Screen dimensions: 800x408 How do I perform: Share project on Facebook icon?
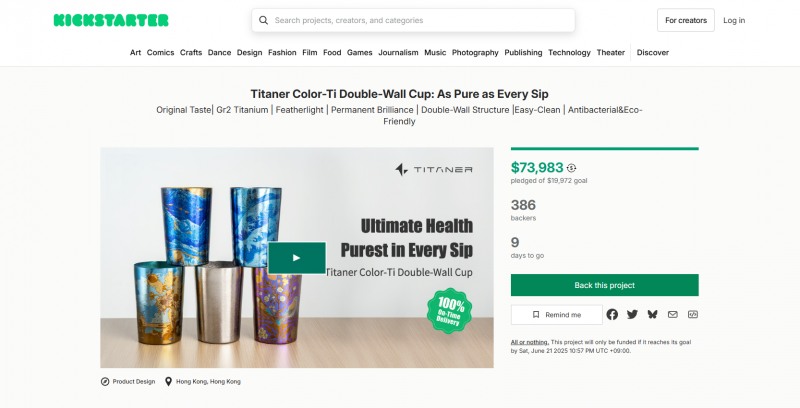point(612,315)
